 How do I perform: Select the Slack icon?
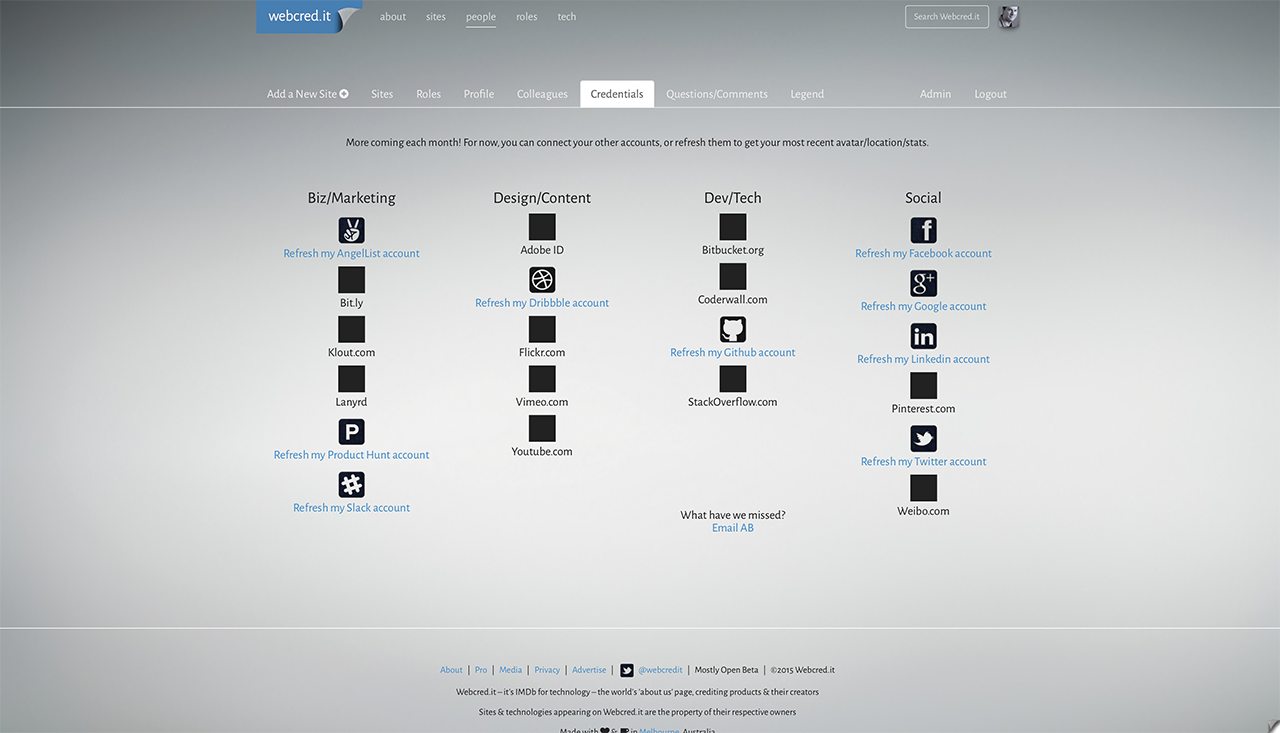[351, 483]
